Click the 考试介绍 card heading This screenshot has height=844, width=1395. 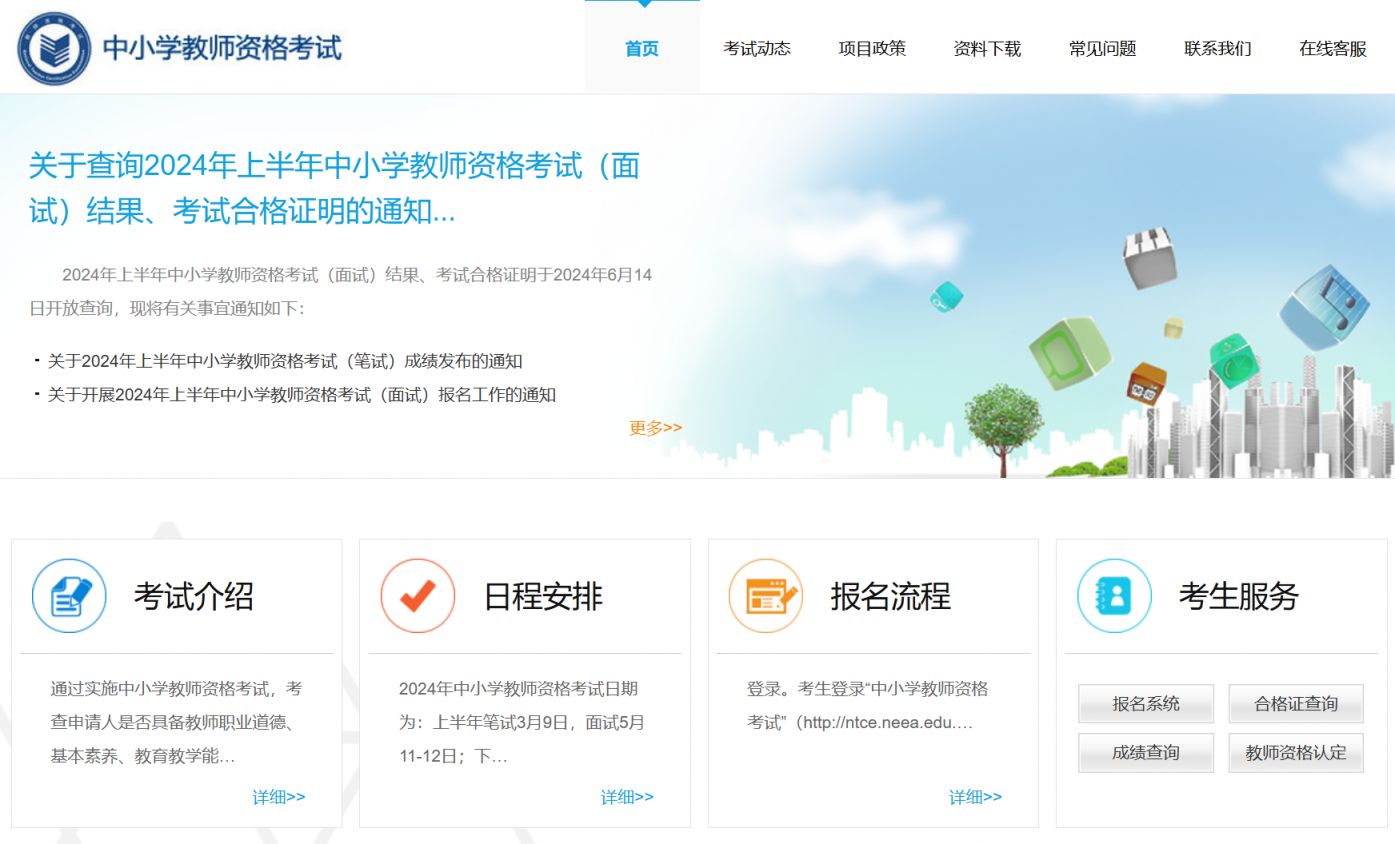194,596
